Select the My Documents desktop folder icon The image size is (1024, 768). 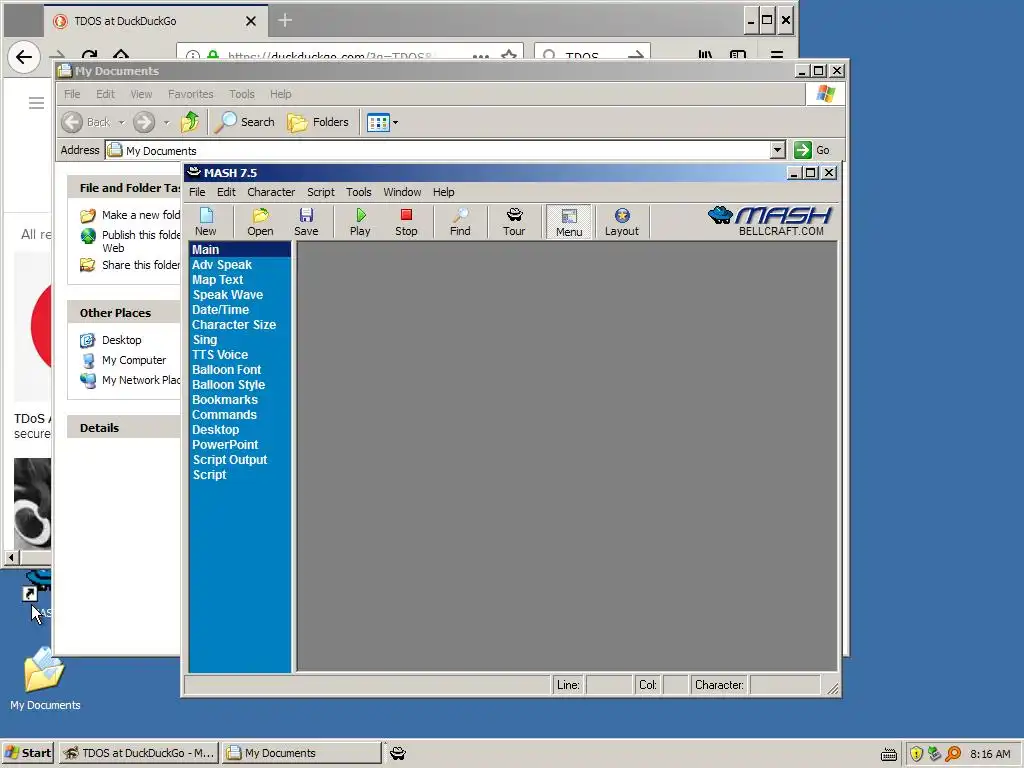45,678
